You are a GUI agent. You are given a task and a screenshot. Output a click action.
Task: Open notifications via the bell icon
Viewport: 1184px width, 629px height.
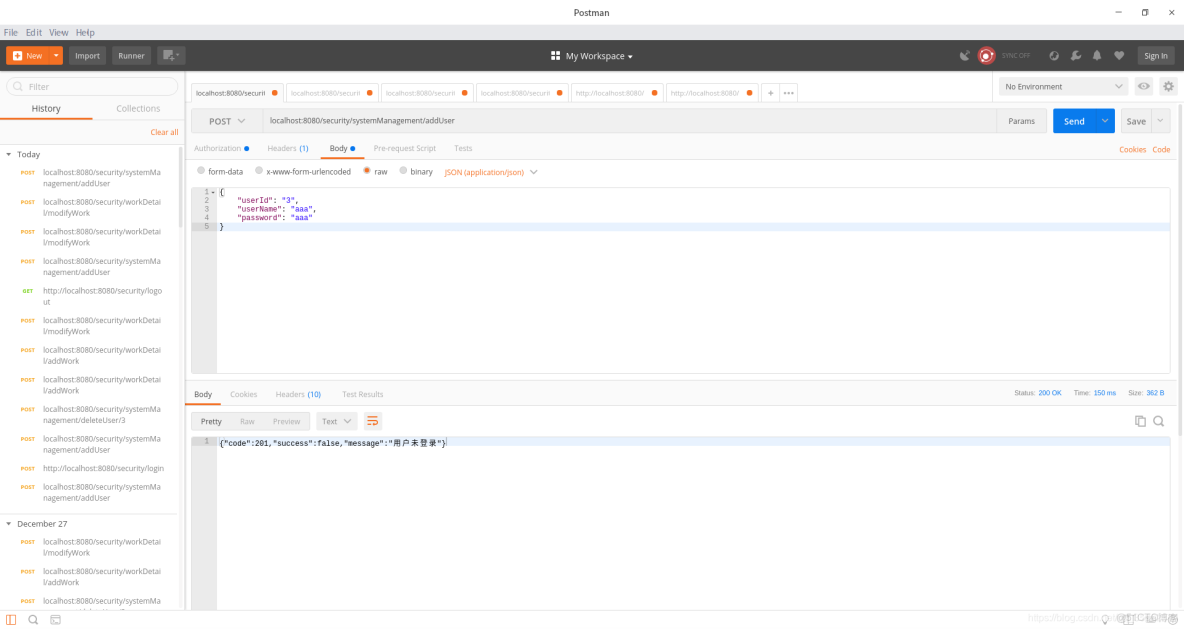coord(1096,55)
